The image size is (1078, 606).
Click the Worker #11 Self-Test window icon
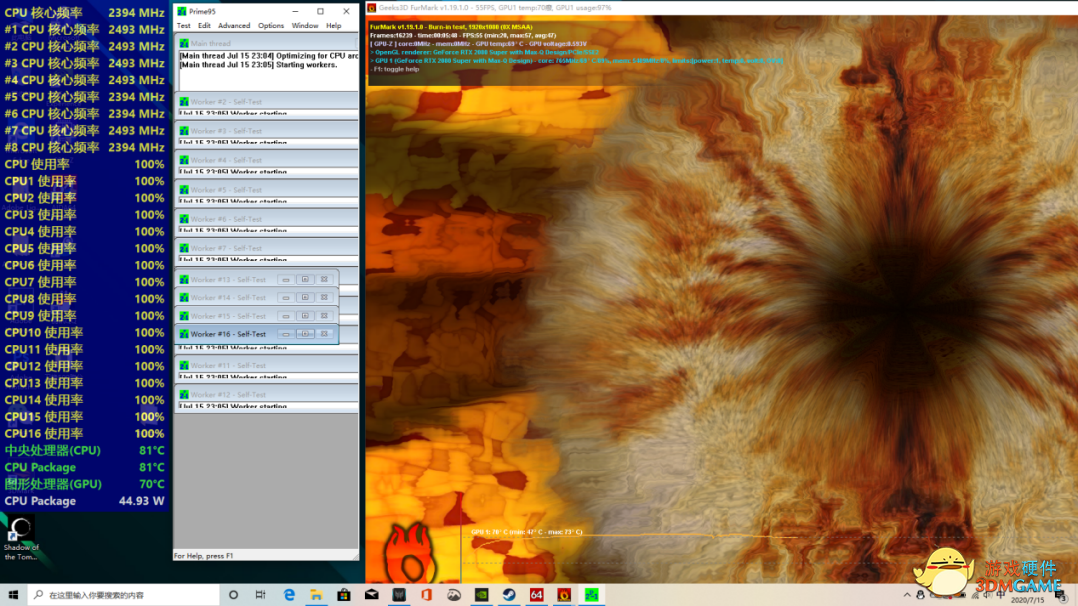tap(184, 365)
